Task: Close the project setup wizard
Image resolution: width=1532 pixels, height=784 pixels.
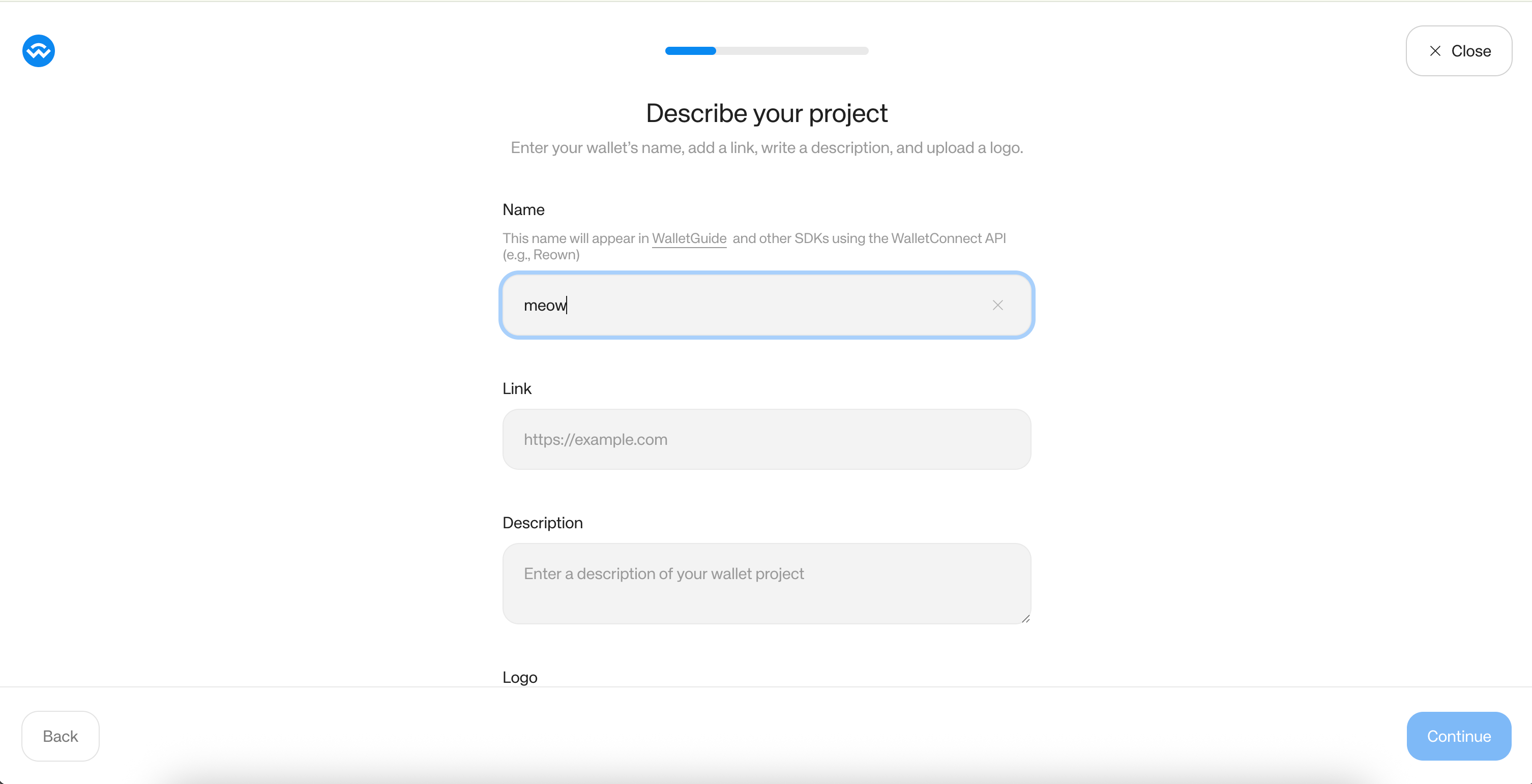Action: [1459, 51]
